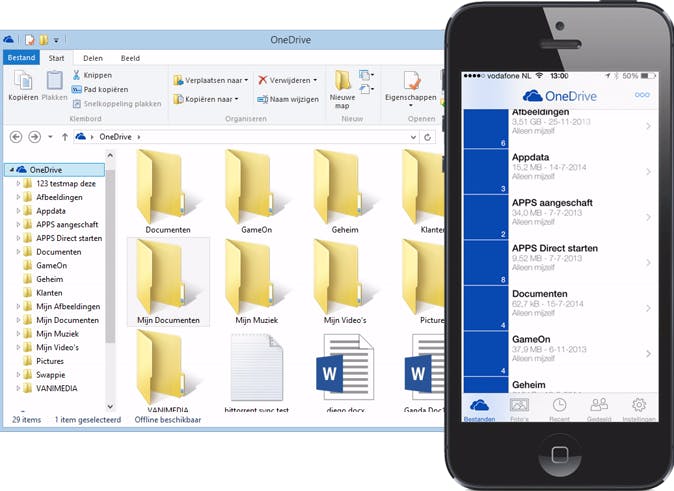Screen dimensions: 674x491
Task: Go up one folder level
Action: (64, 137)
